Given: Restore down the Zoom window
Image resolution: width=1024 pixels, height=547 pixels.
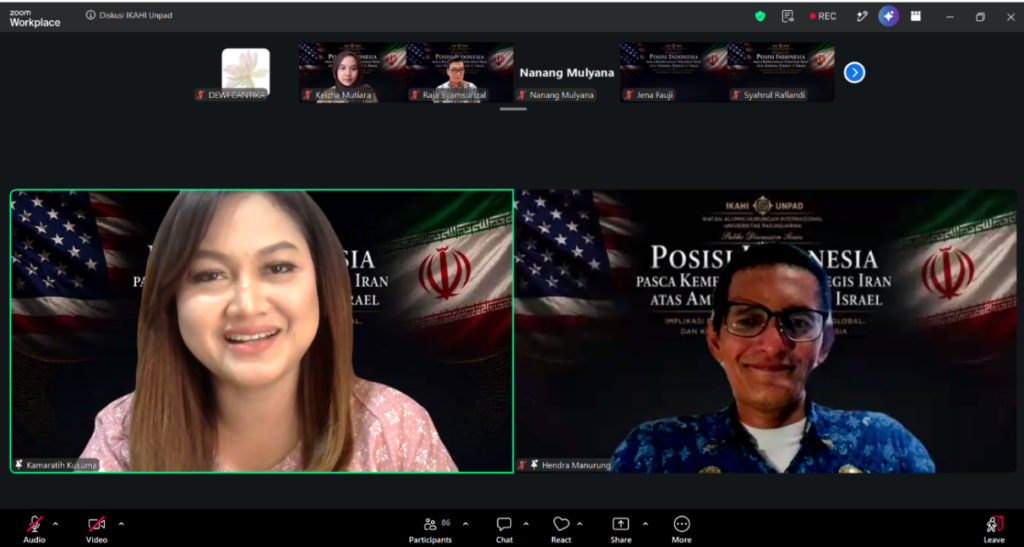Looking at the screenshot, I should [x=980, y=17].
